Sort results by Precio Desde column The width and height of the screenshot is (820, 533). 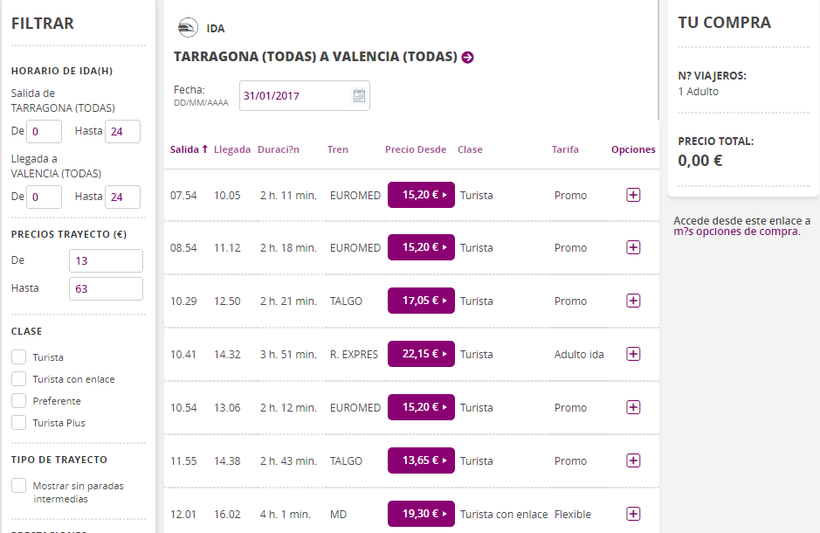pyautogui.click(x=415, y=150)
